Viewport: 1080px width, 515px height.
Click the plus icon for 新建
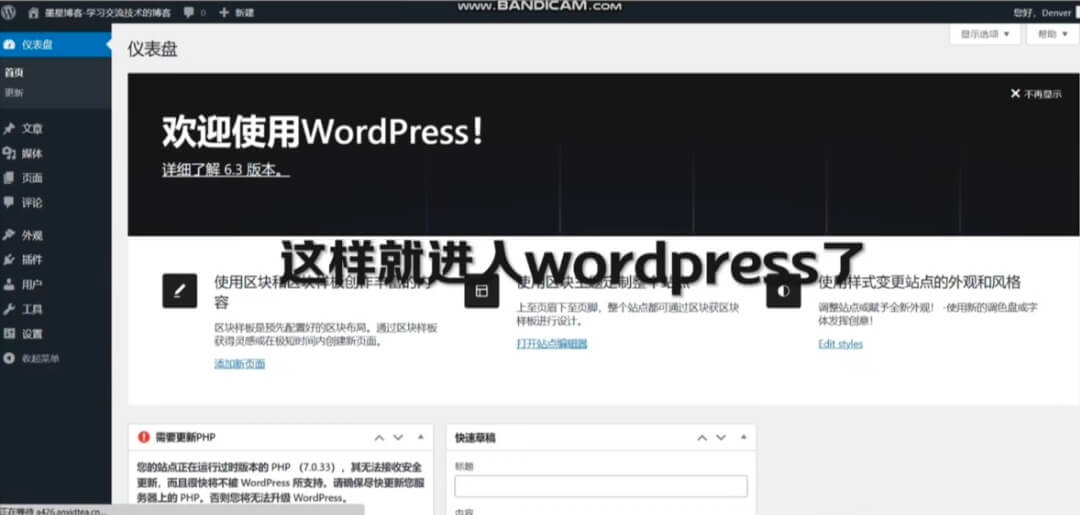224,12
